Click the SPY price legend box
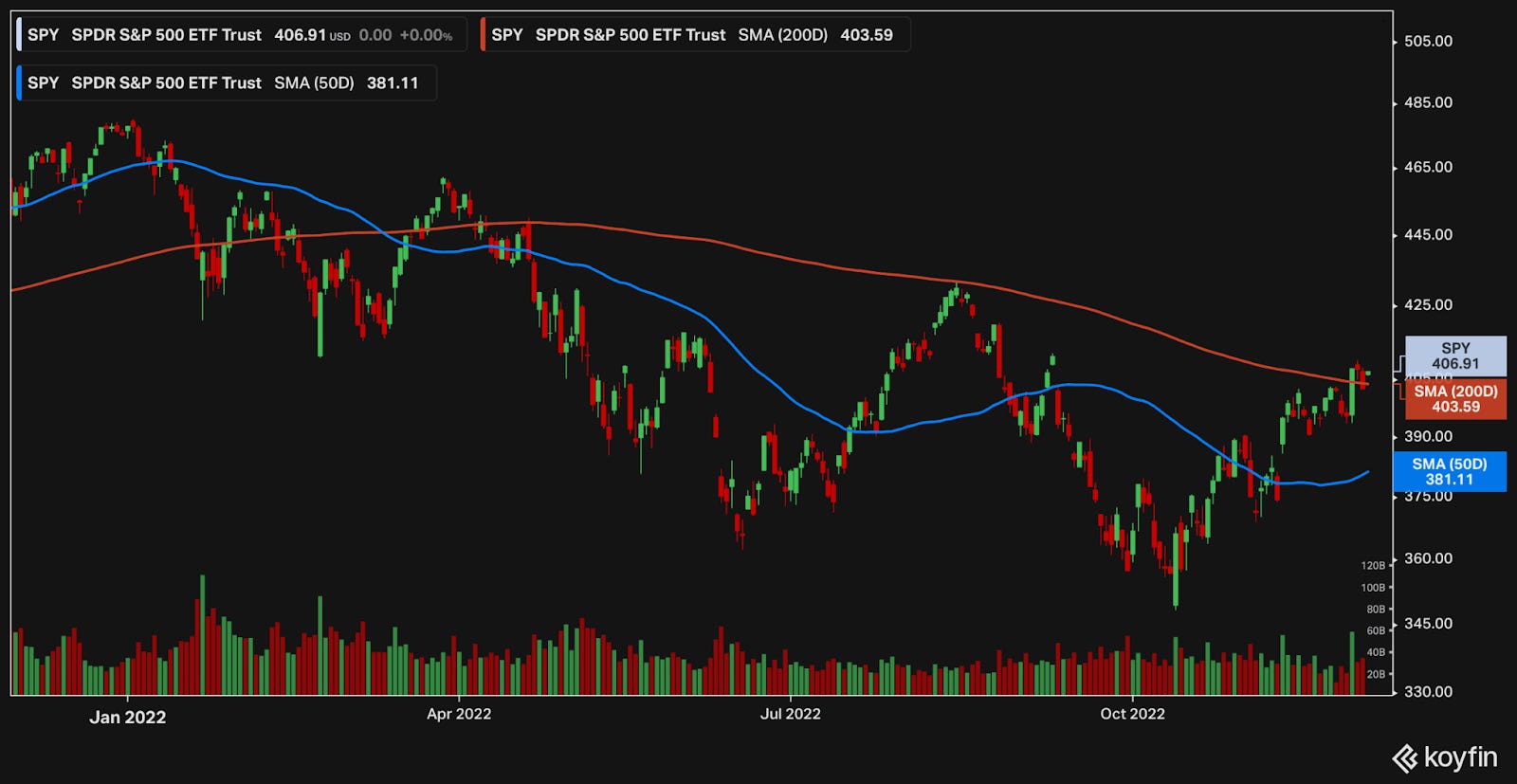This screenshot has height=784, width=1517. tap(242, 35)
